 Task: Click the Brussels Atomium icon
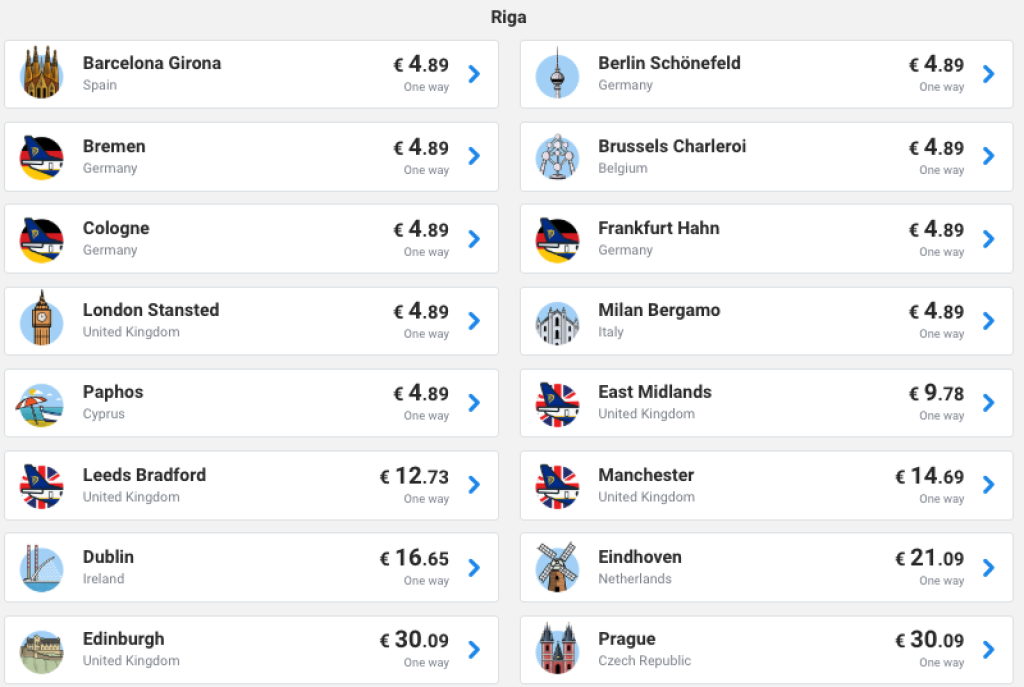point(557,156)
